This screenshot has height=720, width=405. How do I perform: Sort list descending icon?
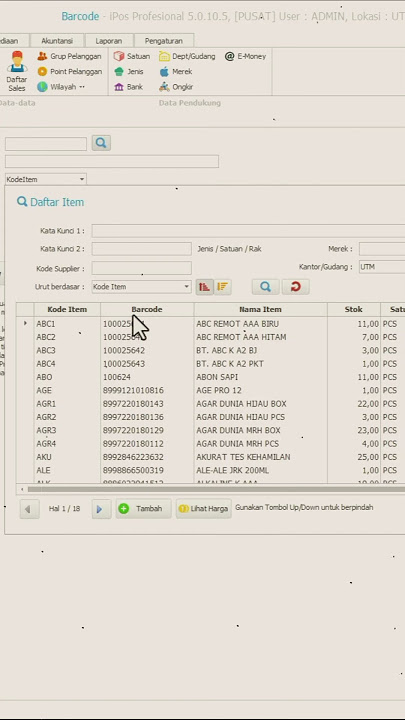tap(223, 287)
